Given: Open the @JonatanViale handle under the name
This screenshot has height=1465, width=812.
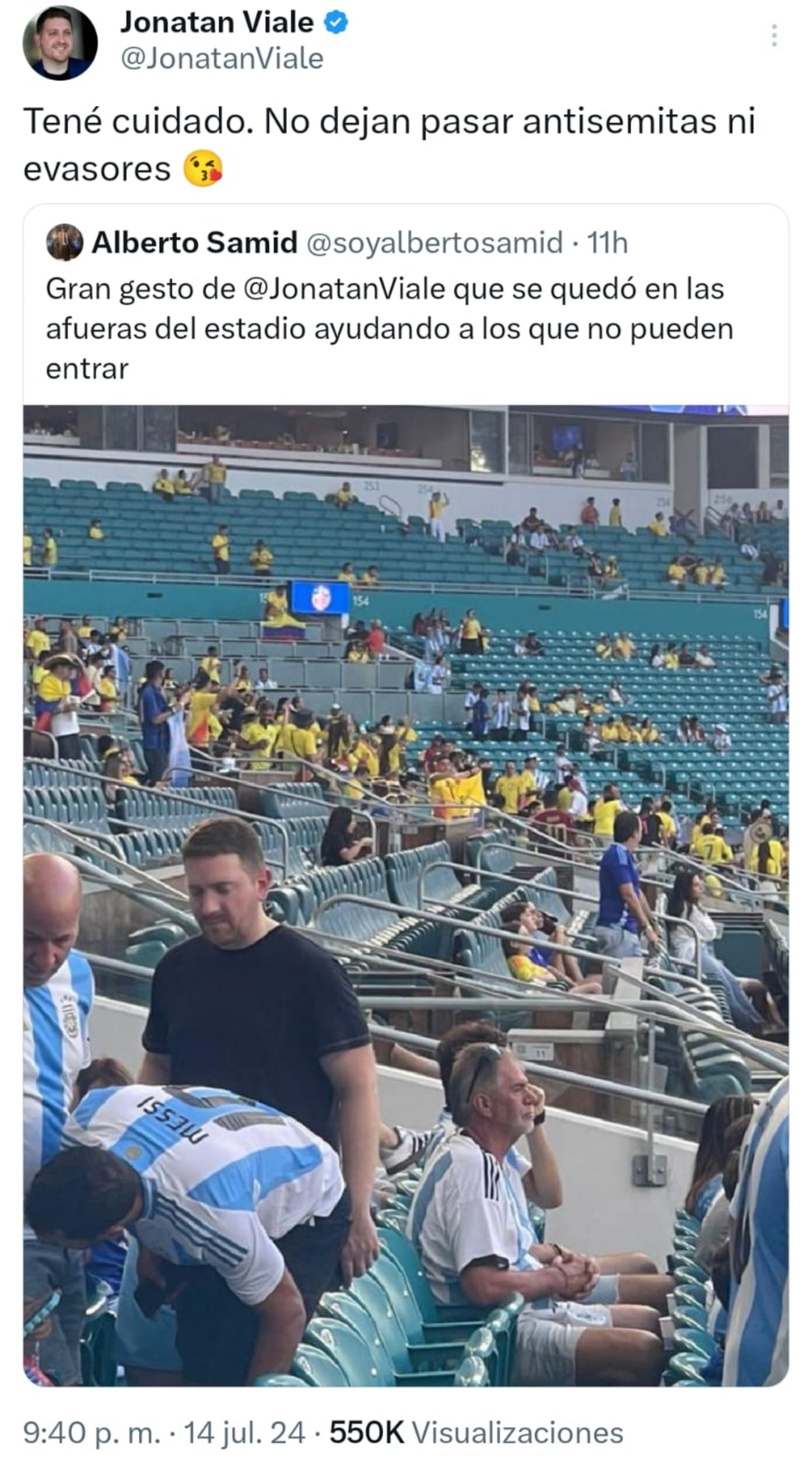Looking at the screenshot, I should [222, 58].
